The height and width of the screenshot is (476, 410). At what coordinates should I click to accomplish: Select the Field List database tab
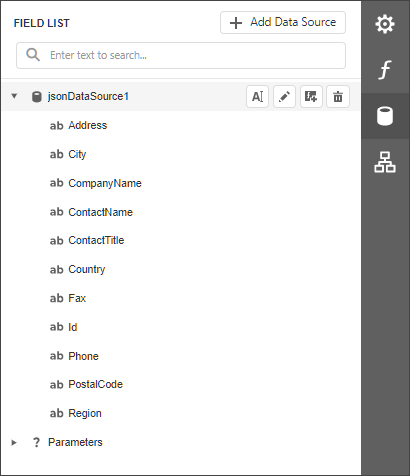tap(385, 116)
